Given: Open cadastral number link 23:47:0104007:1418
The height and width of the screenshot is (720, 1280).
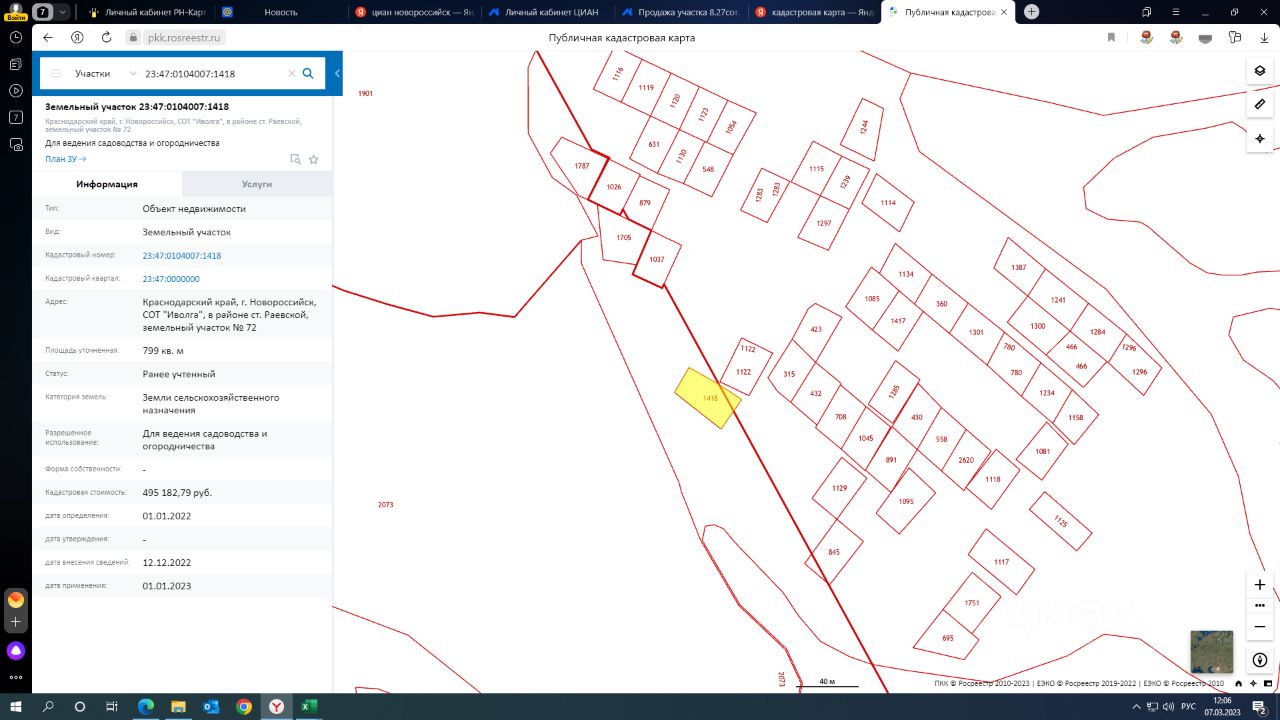Looking at the screenshot, I should (x=182, y=256).
